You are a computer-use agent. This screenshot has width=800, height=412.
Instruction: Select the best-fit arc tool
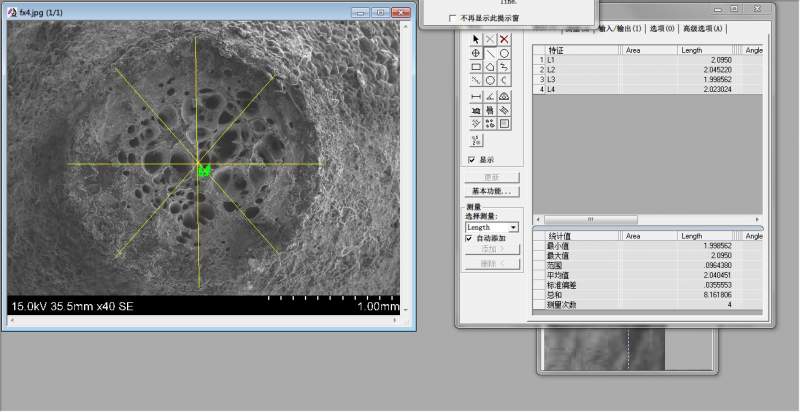click(504, 81)
